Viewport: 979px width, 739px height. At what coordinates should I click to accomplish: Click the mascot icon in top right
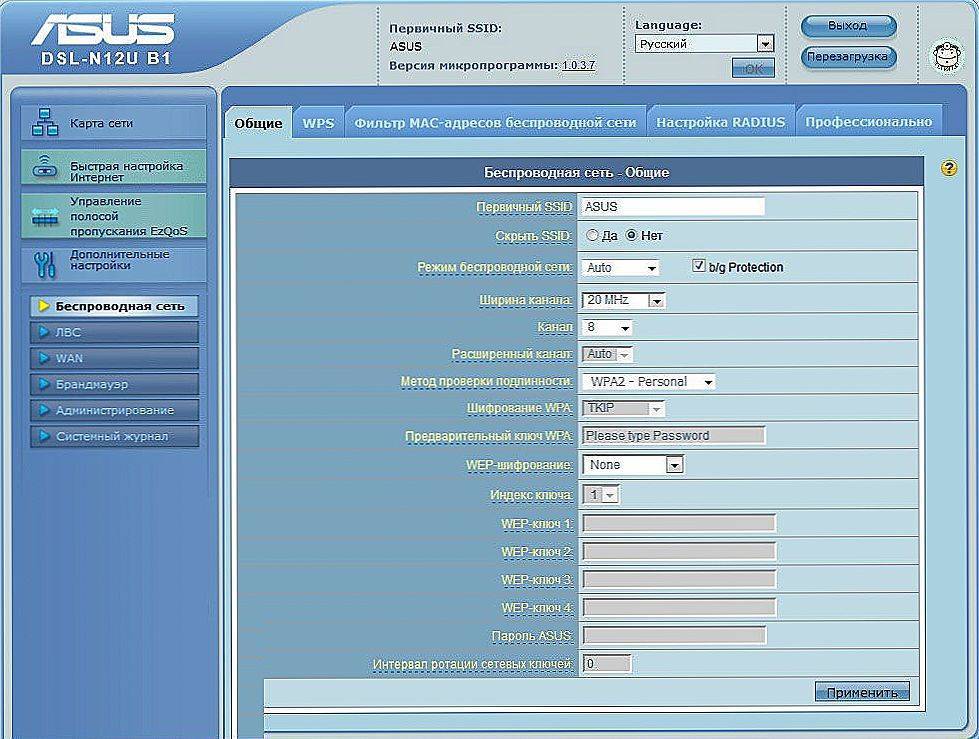click(x=944, y=56)
